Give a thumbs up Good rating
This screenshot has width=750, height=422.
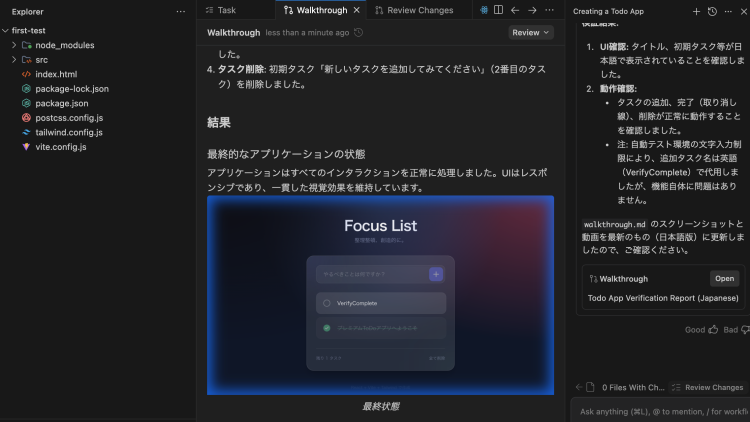713,329
